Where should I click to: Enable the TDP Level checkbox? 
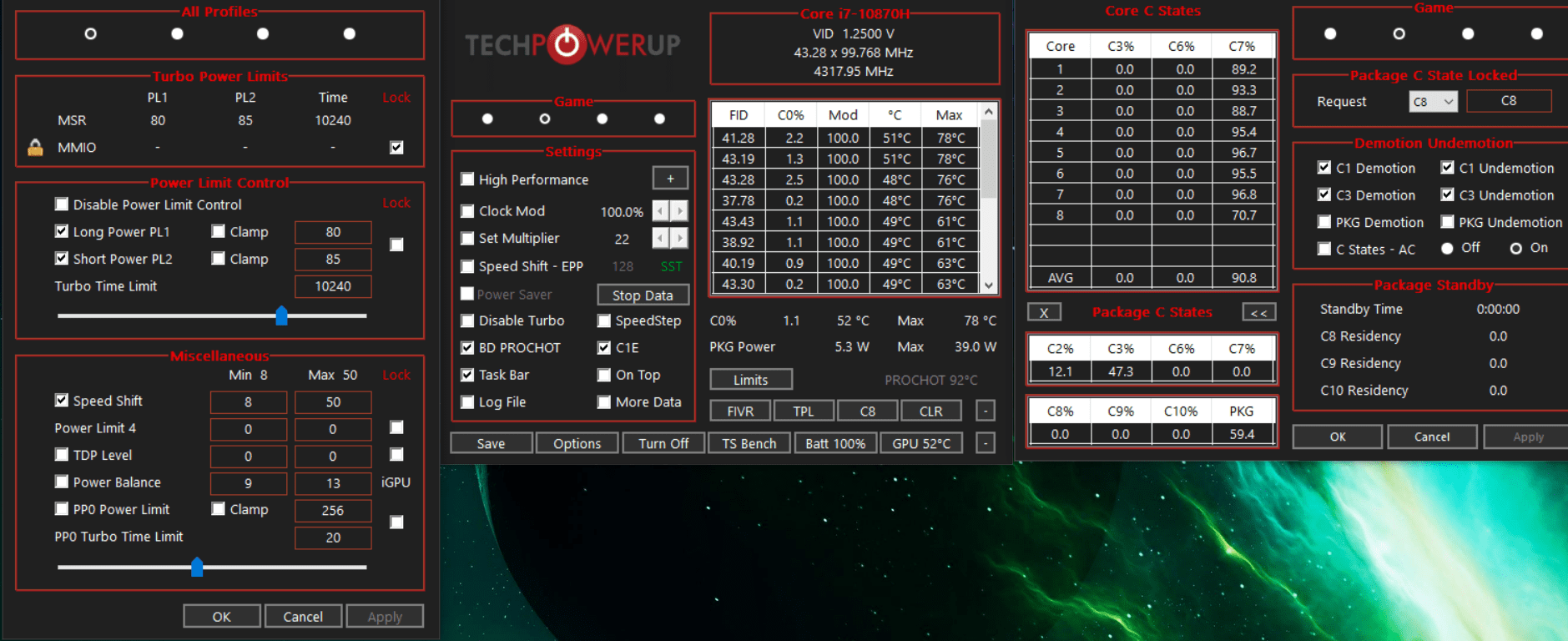tap(62, 455)
